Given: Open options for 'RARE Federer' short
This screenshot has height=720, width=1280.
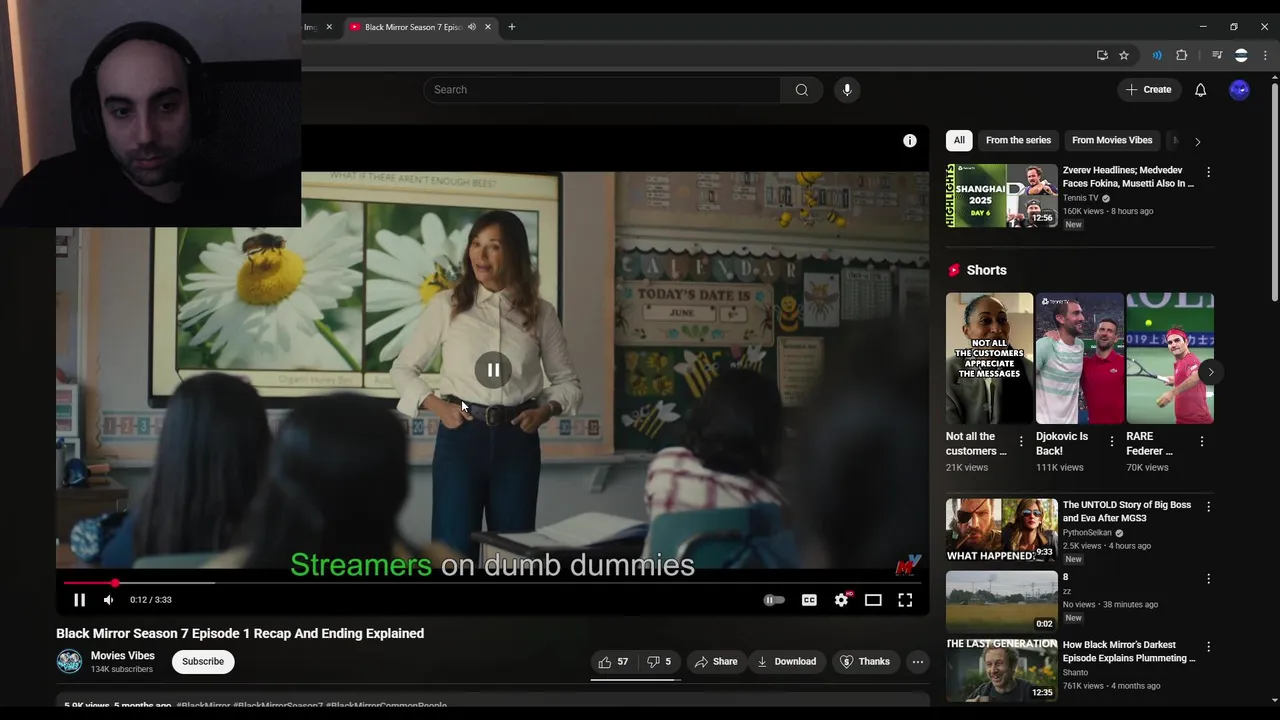Looking at the screenshot, I should point(1202,441).
